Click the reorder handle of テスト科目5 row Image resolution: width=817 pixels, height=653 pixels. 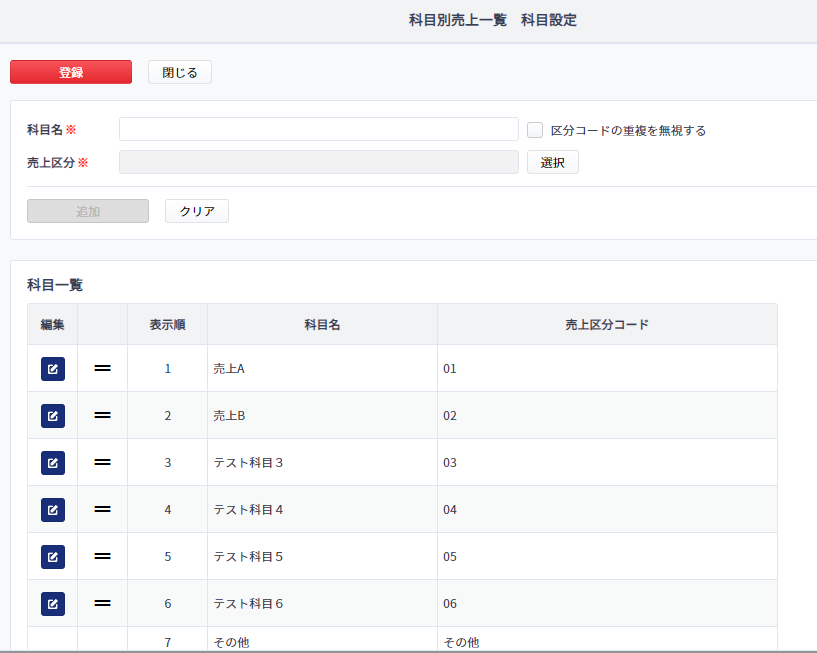(x=102, y=556)
